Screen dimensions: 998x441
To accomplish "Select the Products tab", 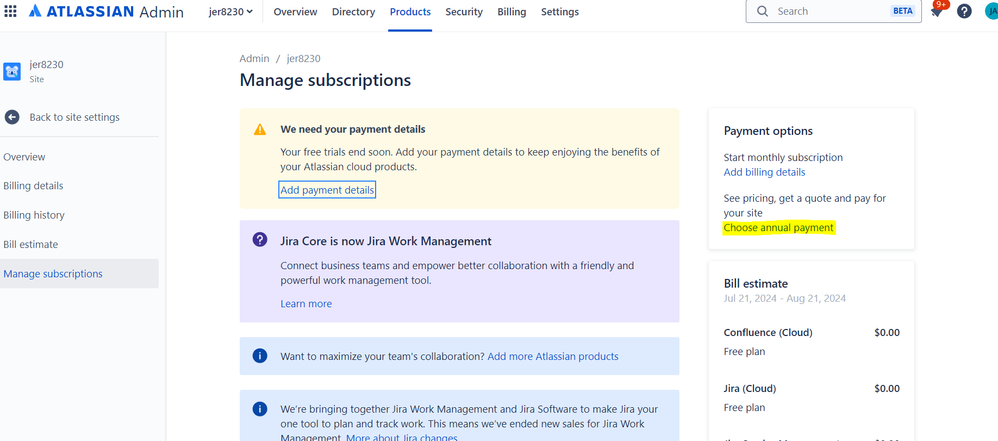I will 410,11.
